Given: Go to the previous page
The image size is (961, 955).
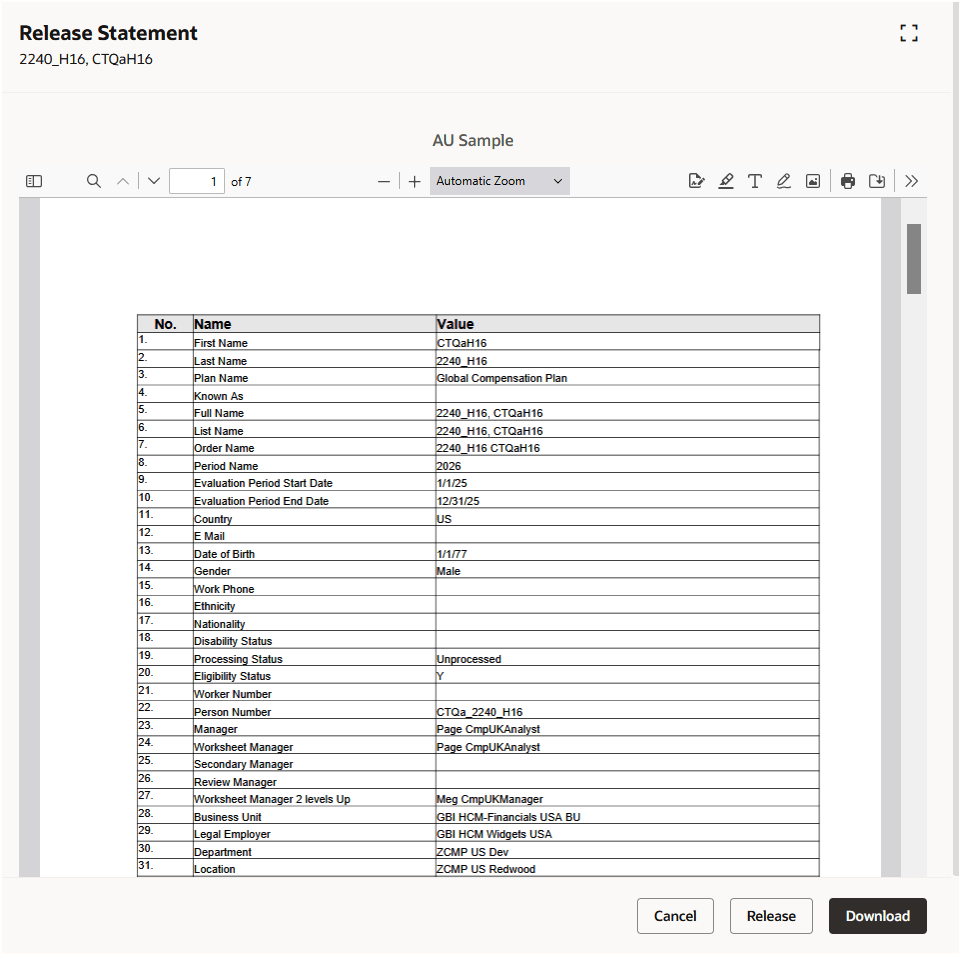Looking at the screenshot, I should coord(122,181).
